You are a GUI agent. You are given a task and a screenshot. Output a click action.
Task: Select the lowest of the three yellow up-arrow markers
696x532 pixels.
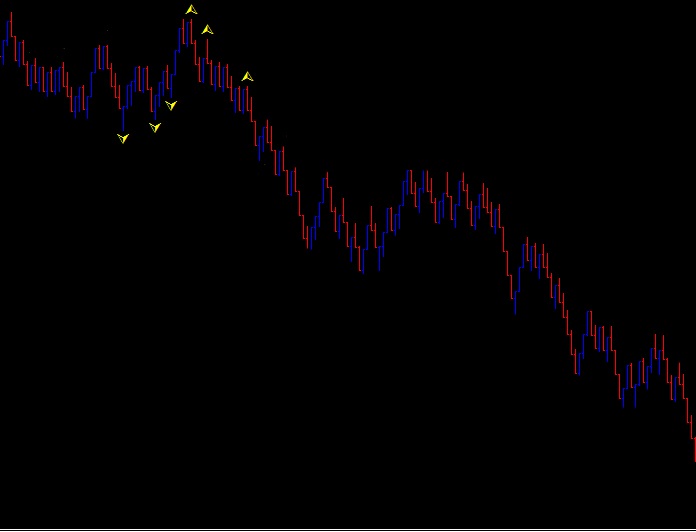pyautogui.click(x=247, y=77)
